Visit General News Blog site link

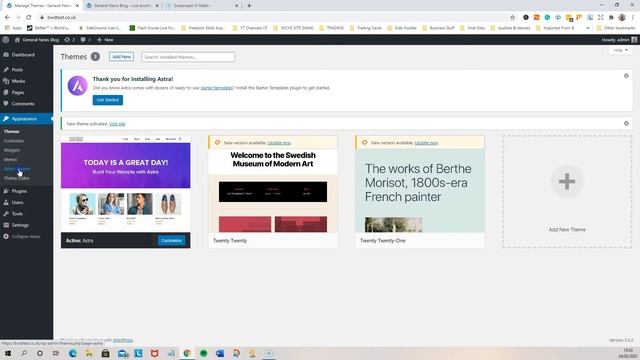[37, 40]
